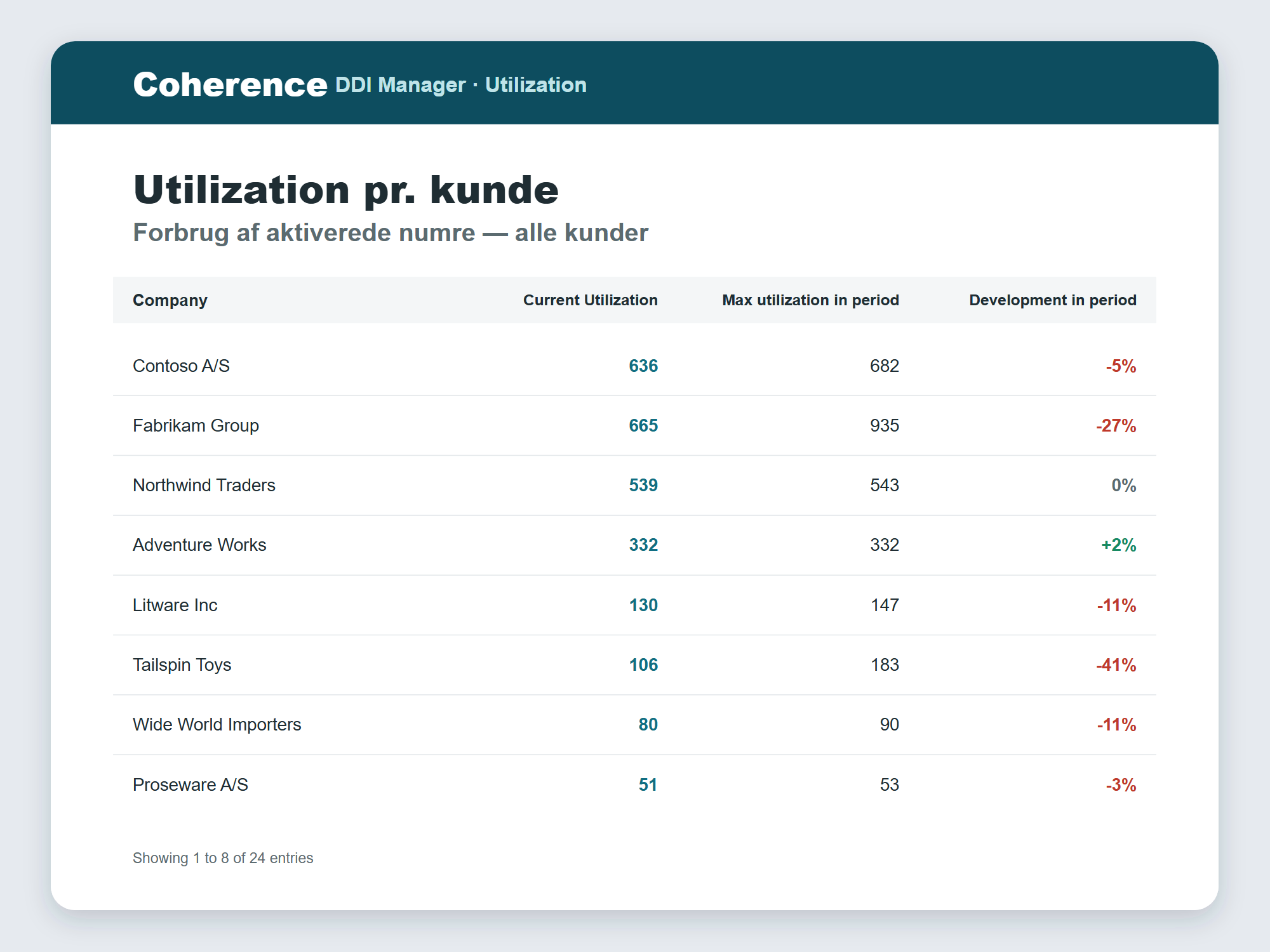This screenshot has height=952, width=1270.
Task: Click current utilization value 539
Action: pos(643,486)
